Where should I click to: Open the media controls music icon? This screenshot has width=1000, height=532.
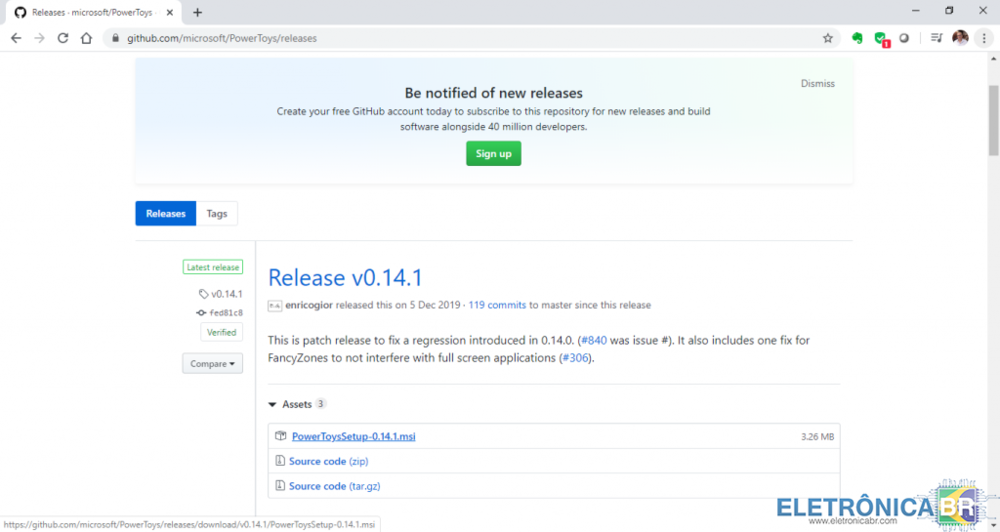[x=936, y=38]
